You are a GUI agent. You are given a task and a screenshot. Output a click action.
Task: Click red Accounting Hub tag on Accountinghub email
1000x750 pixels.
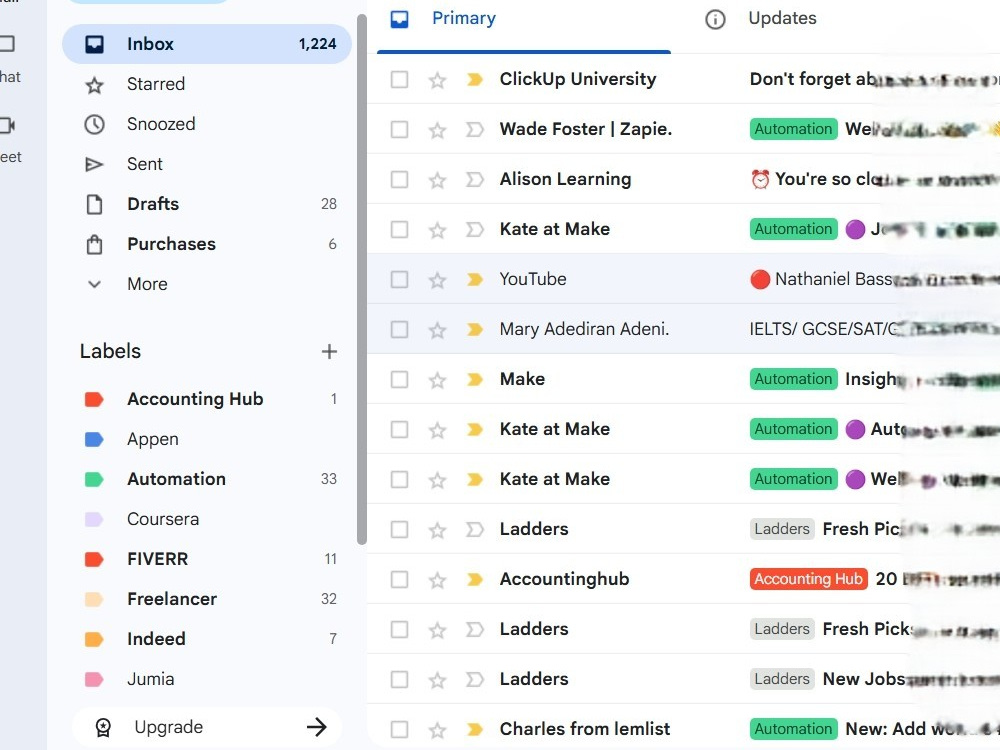(808, 579)
